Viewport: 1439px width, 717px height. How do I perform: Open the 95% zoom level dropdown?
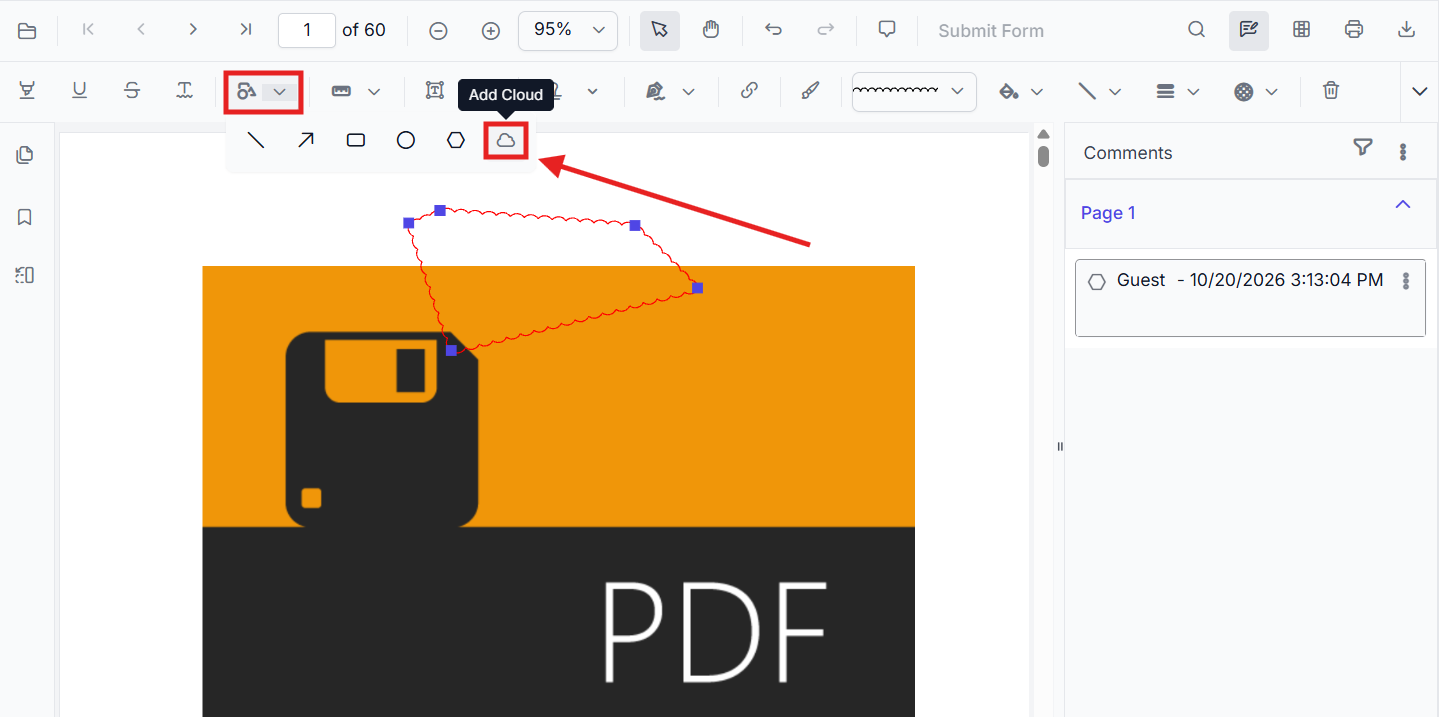pos(568,30)
